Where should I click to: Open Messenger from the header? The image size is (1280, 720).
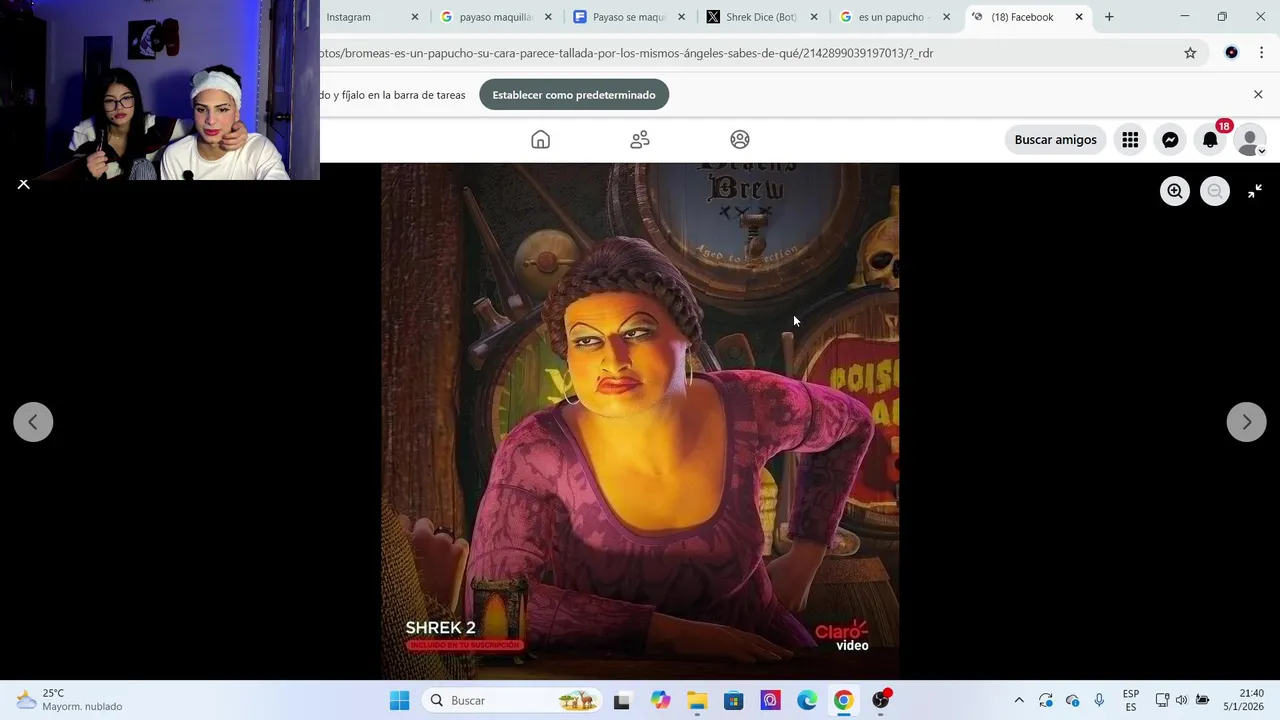pos(1170,140)
